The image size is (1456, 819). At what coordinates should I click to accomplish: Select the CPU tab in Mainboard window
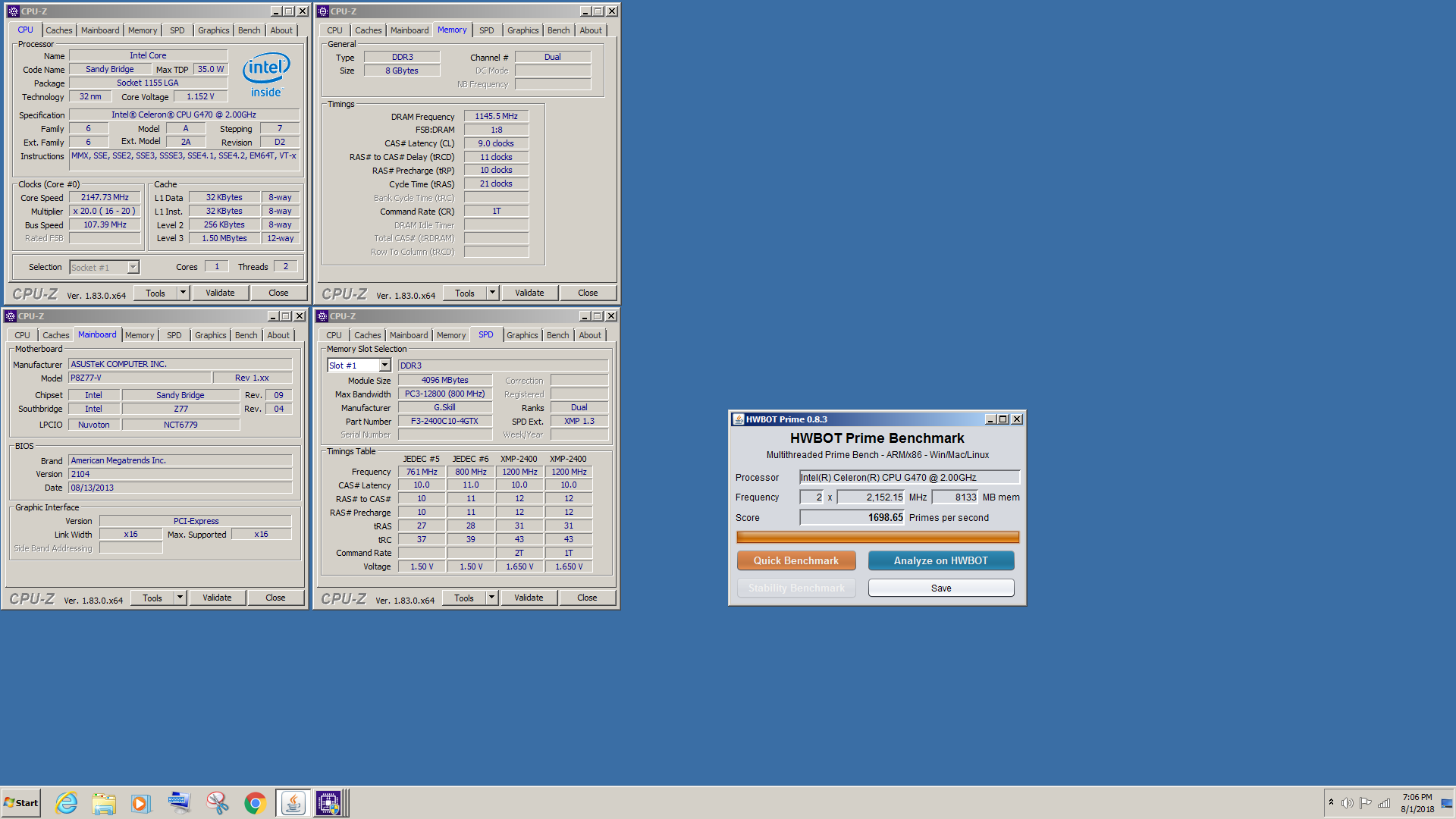pos(23,335)
